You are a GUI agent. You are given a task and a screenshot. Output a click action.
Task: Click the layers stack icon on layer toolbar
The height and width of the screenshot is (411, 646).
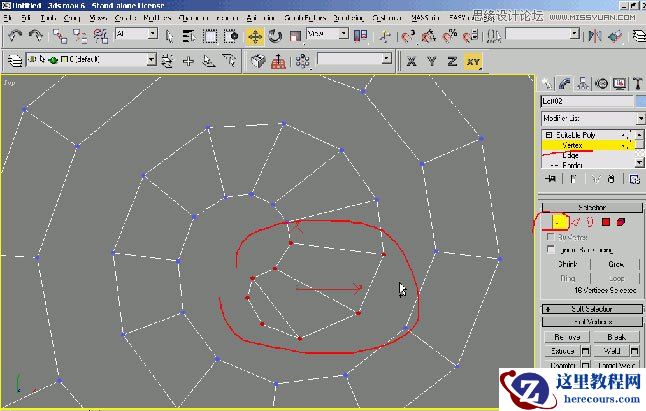(15, 61)
